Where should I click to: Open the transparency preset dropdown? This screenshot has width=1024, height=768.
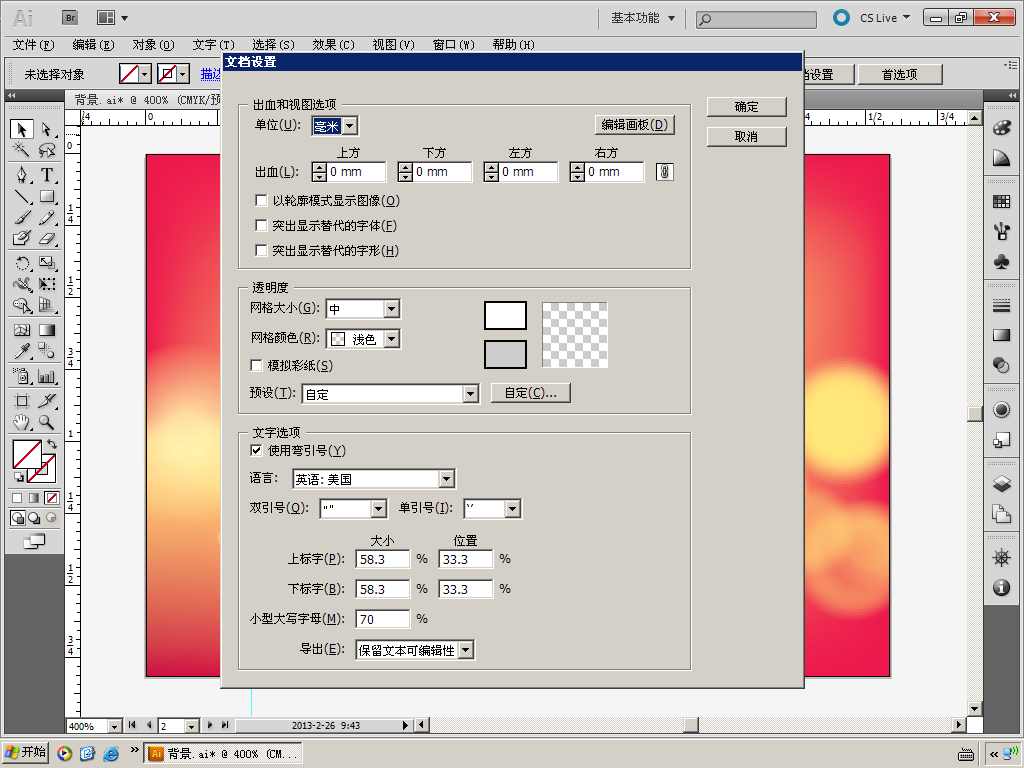click(x=390, y=394)
